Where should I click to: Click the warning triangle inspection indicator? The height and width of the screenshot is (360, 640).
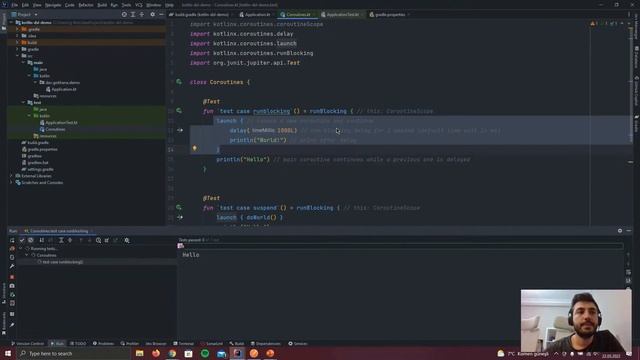click(593, 24)
